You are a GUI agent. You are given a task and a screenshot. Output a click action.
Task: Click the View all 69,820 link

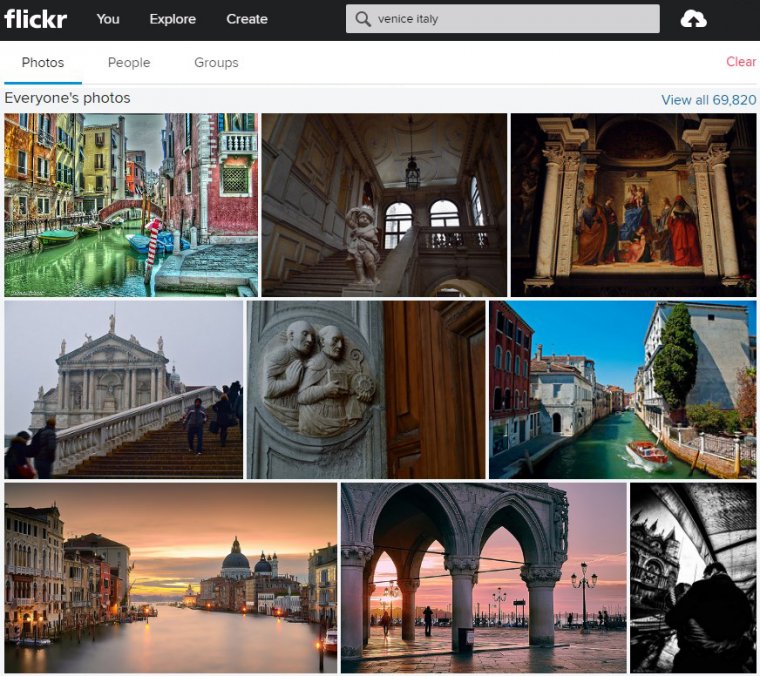click(x=709, y=100)
